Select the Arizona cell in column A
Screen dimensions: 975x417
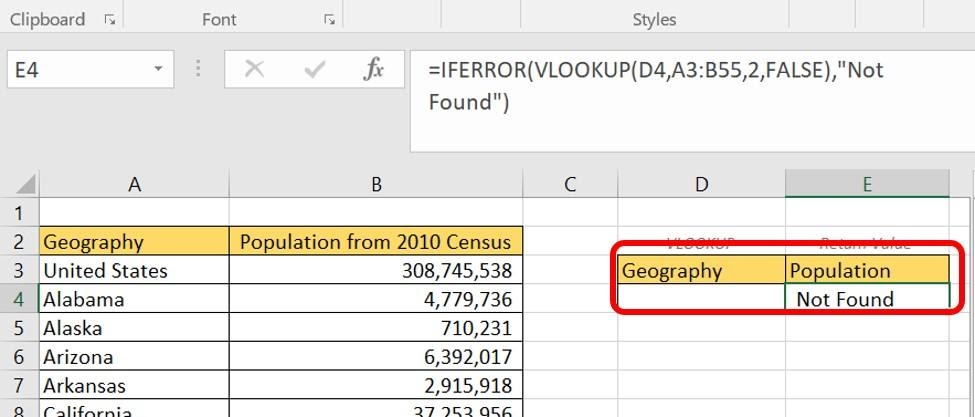[134, 357]
